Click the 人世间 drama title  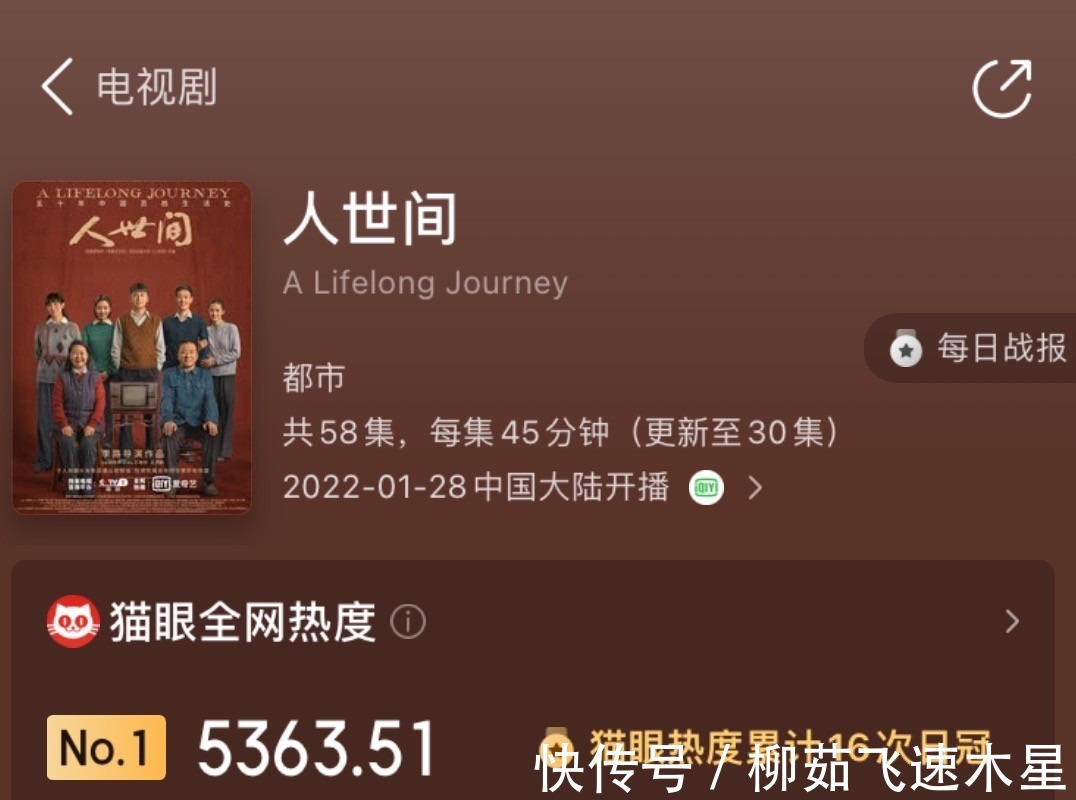pyautogui.click(x=371, y=218)
